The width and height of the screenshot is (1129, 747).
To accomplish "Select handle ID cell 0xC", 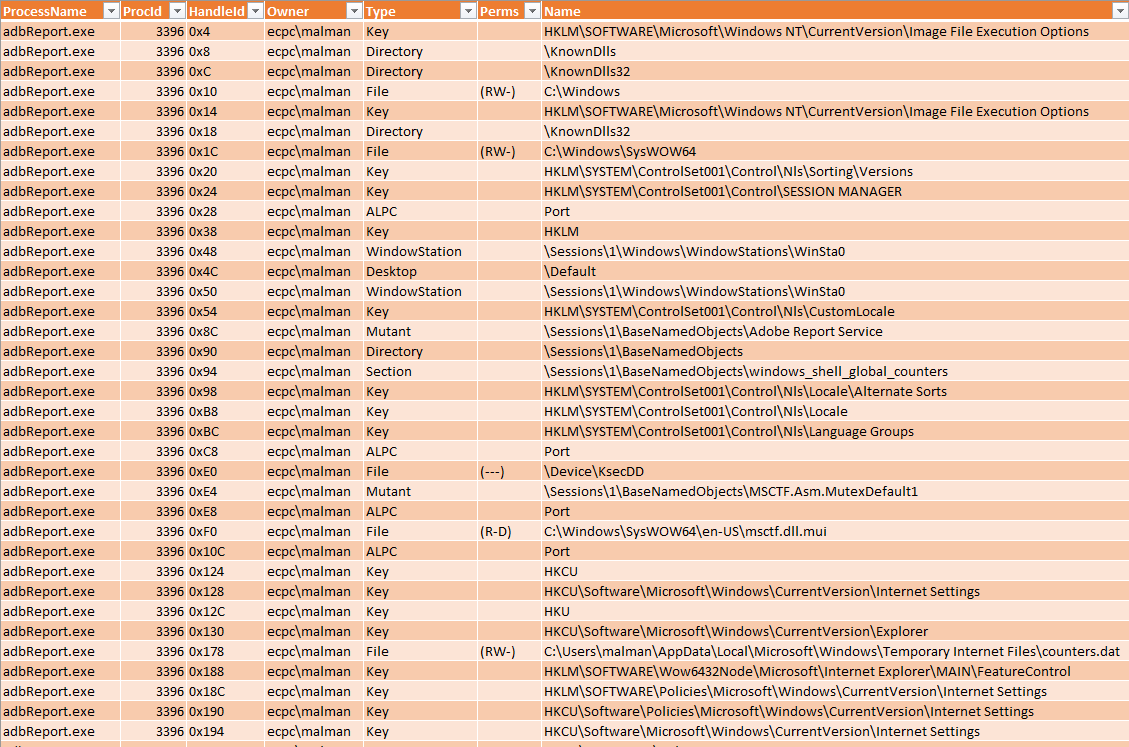I will point(225,71).
